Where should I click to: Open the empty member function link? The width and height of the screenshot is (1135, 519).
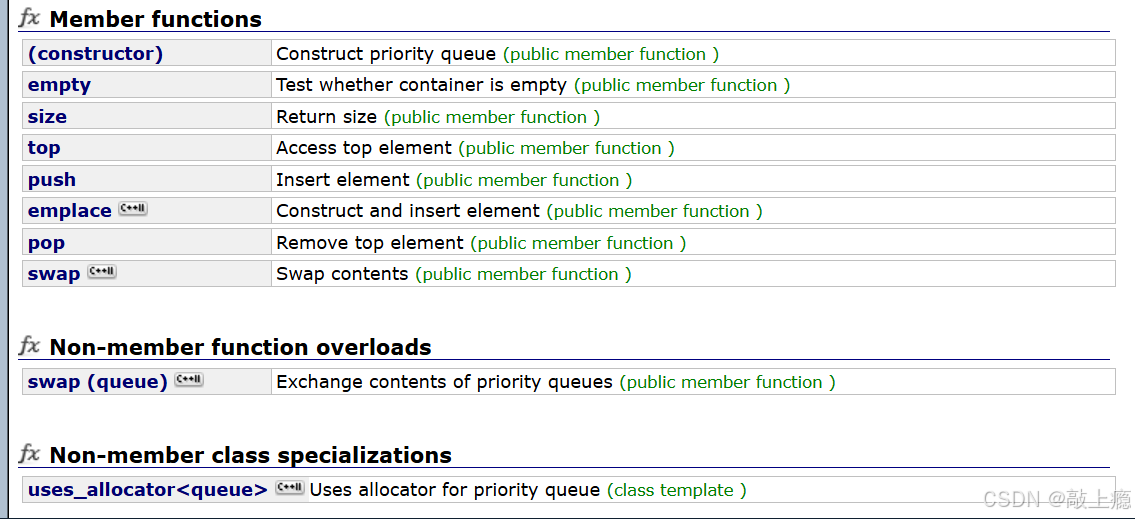[x=59, y=85]
